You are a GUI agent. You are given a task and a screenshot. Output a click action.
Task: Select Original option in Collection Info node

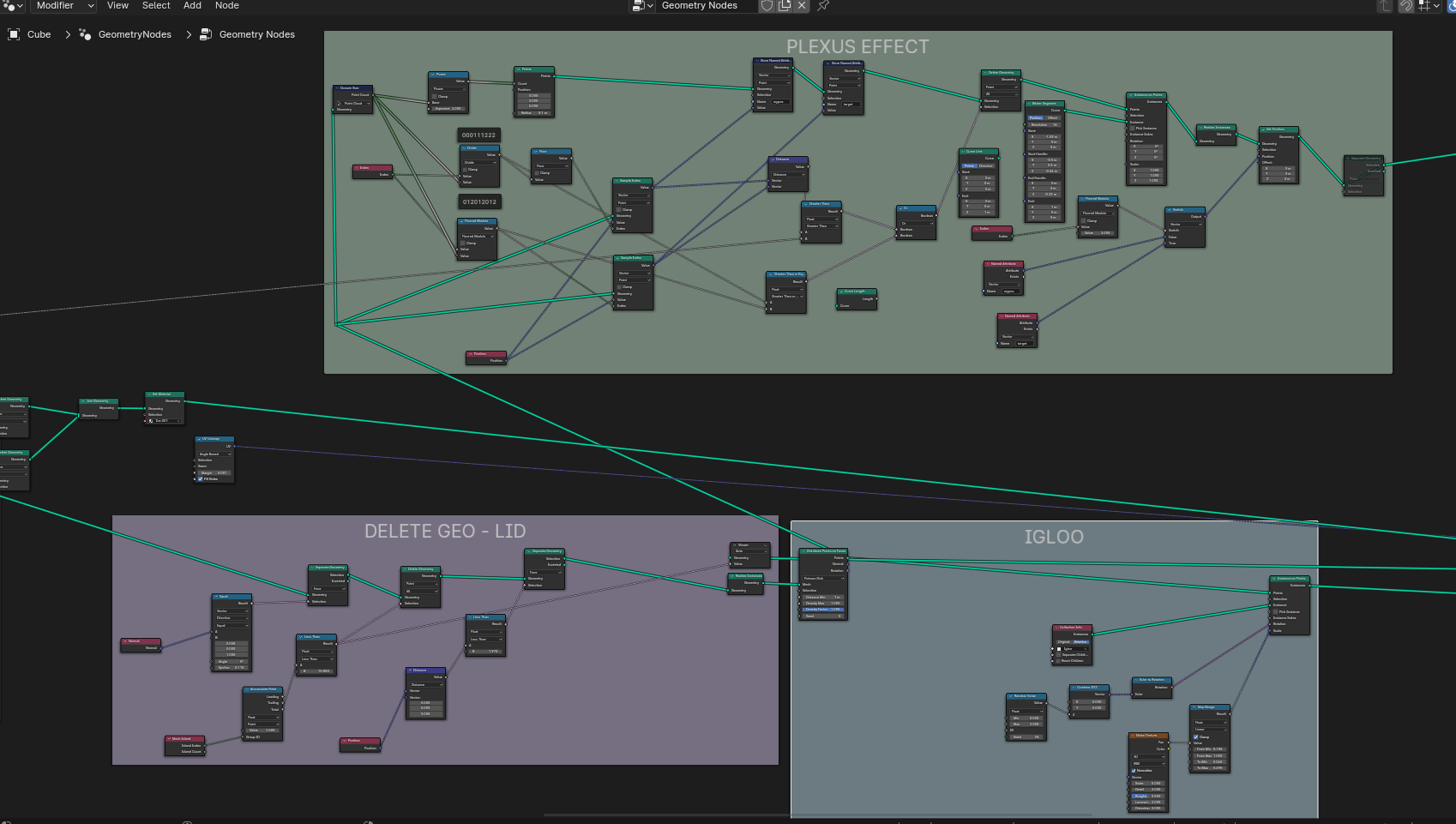[1064, 641]
